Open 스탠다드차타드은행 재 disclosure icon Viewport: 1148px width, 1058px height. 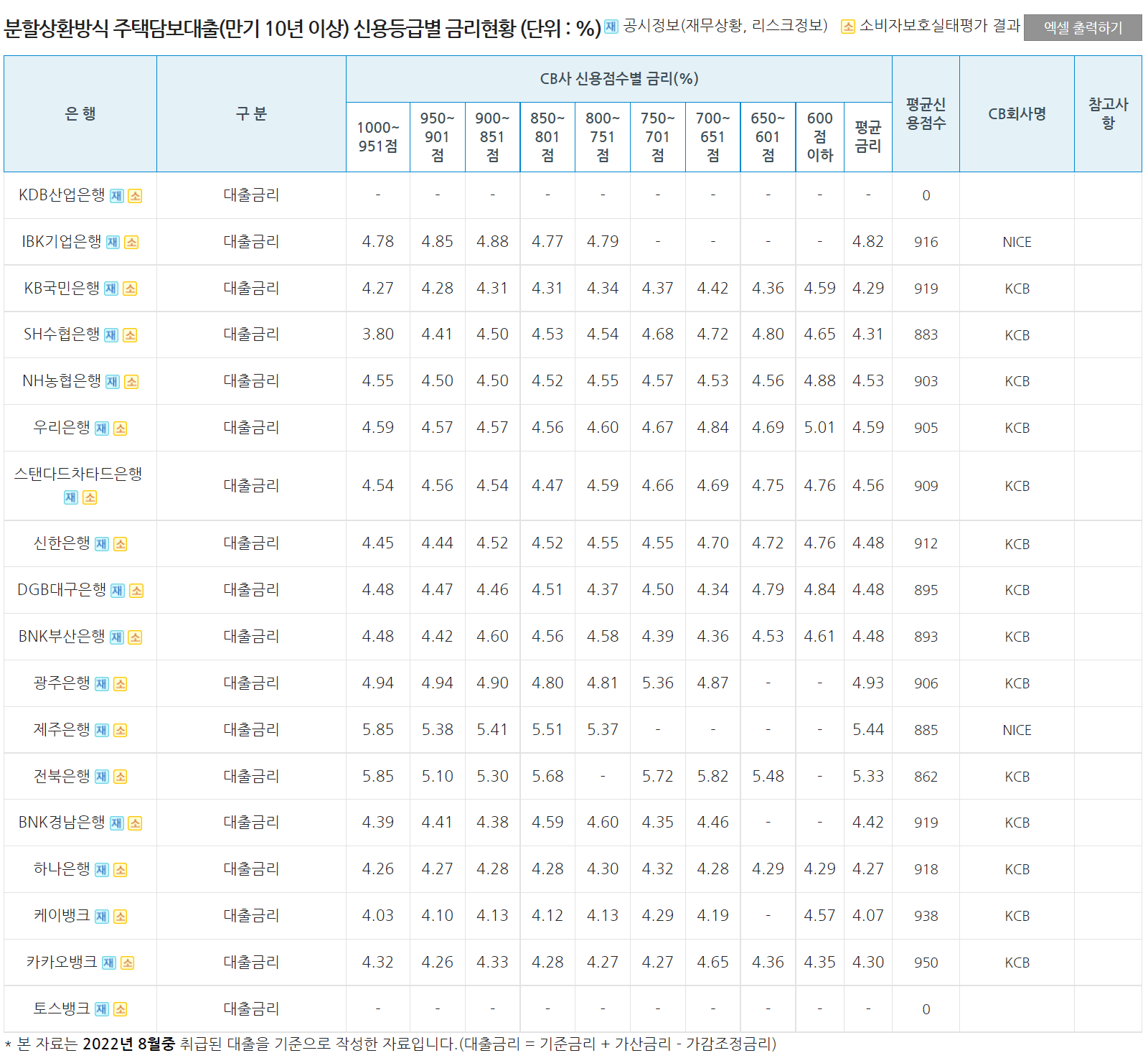(71, 497)
